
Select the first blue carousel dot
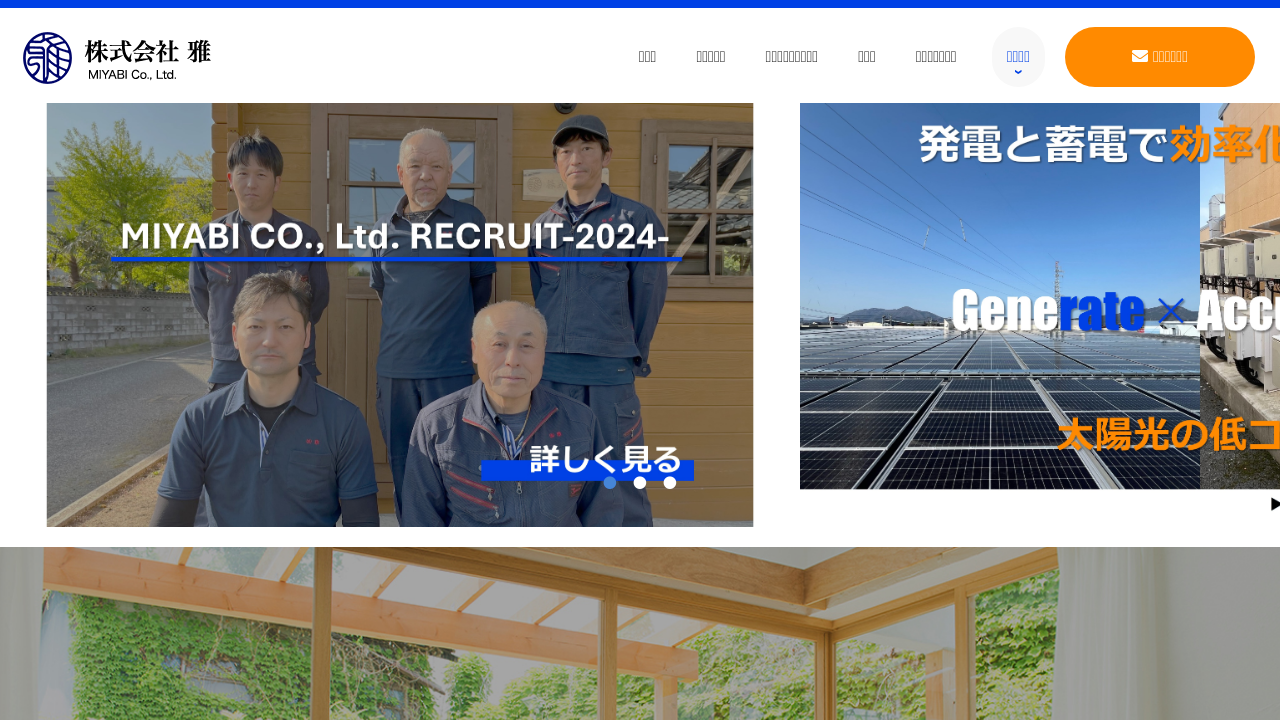coord(610,483)
